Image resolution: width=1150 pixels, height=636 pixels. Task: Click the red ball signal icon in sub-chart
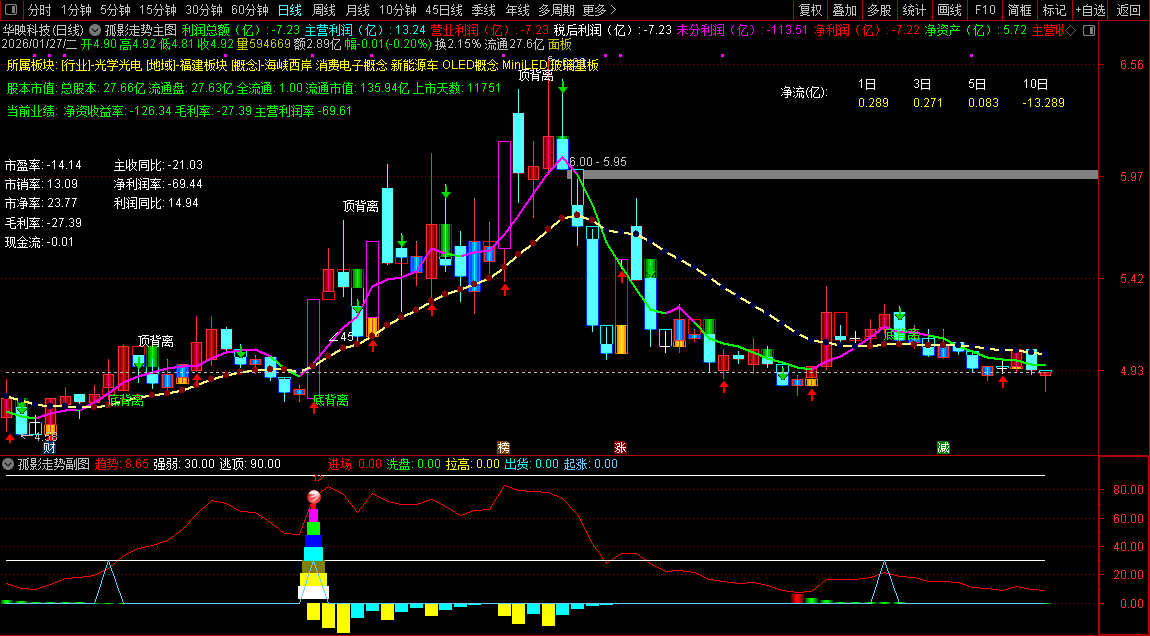[314, 497]
